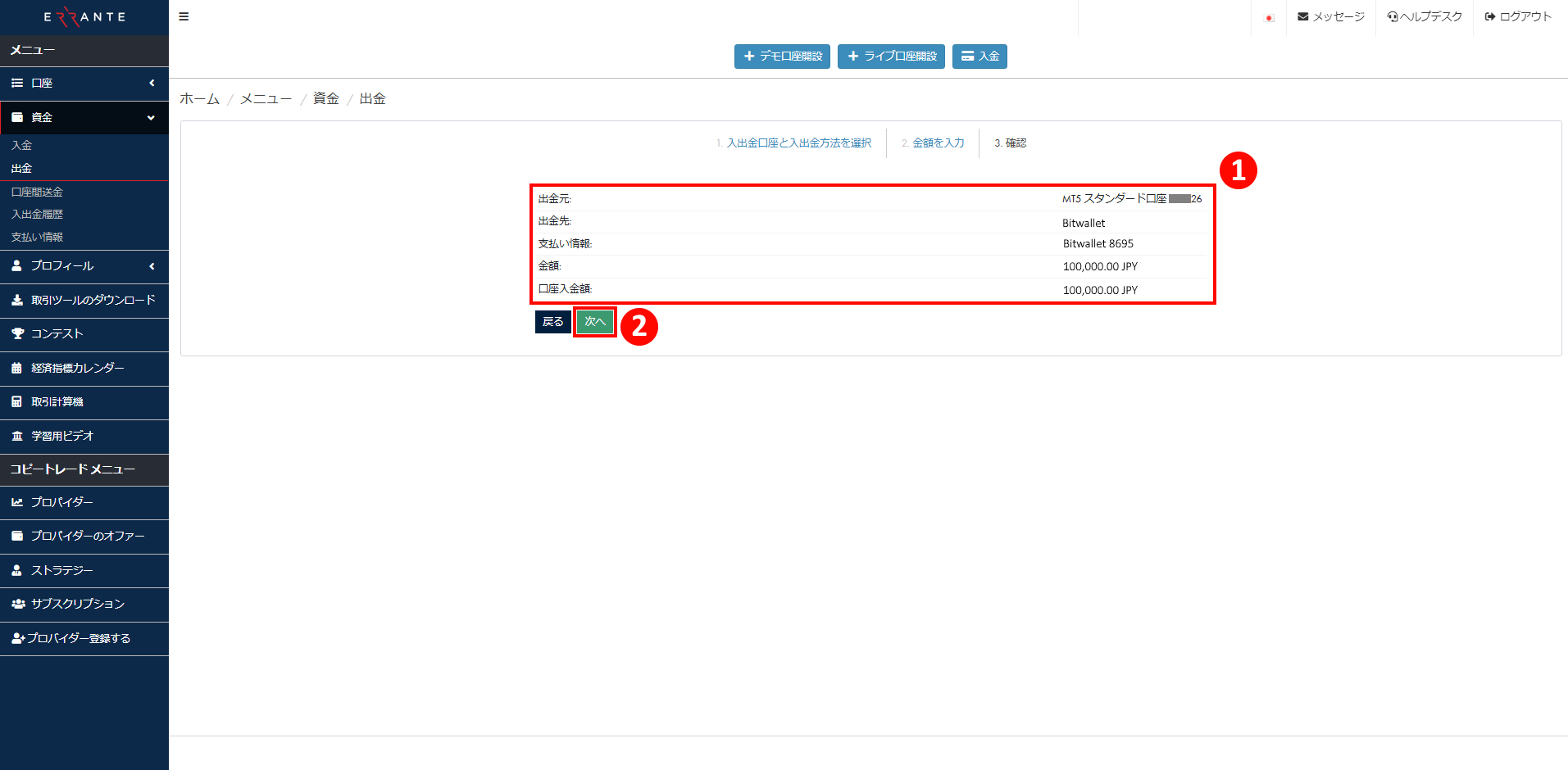Click the 入金 deposit button at top

tap(979, 56)
